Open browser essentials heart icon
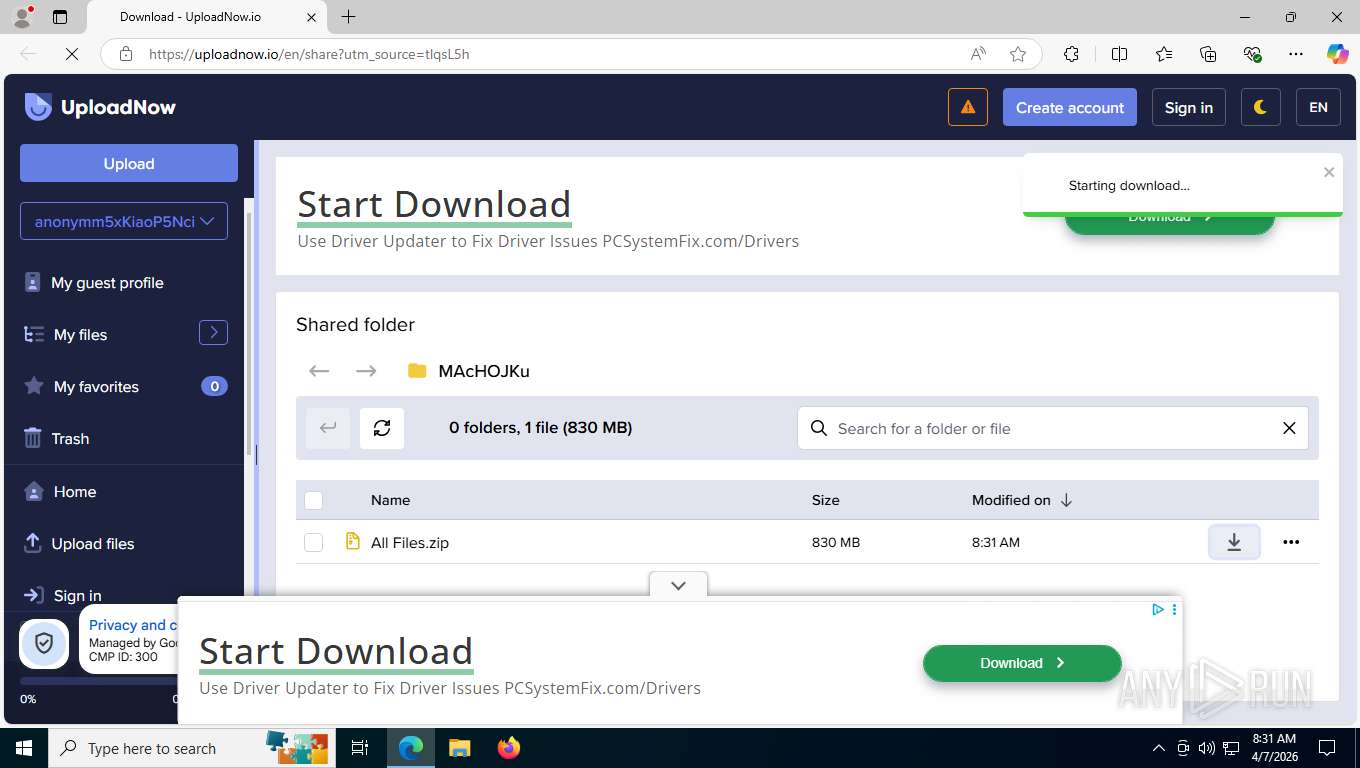The width and height of the screenshot is (1360, 768). [1252, 54]
